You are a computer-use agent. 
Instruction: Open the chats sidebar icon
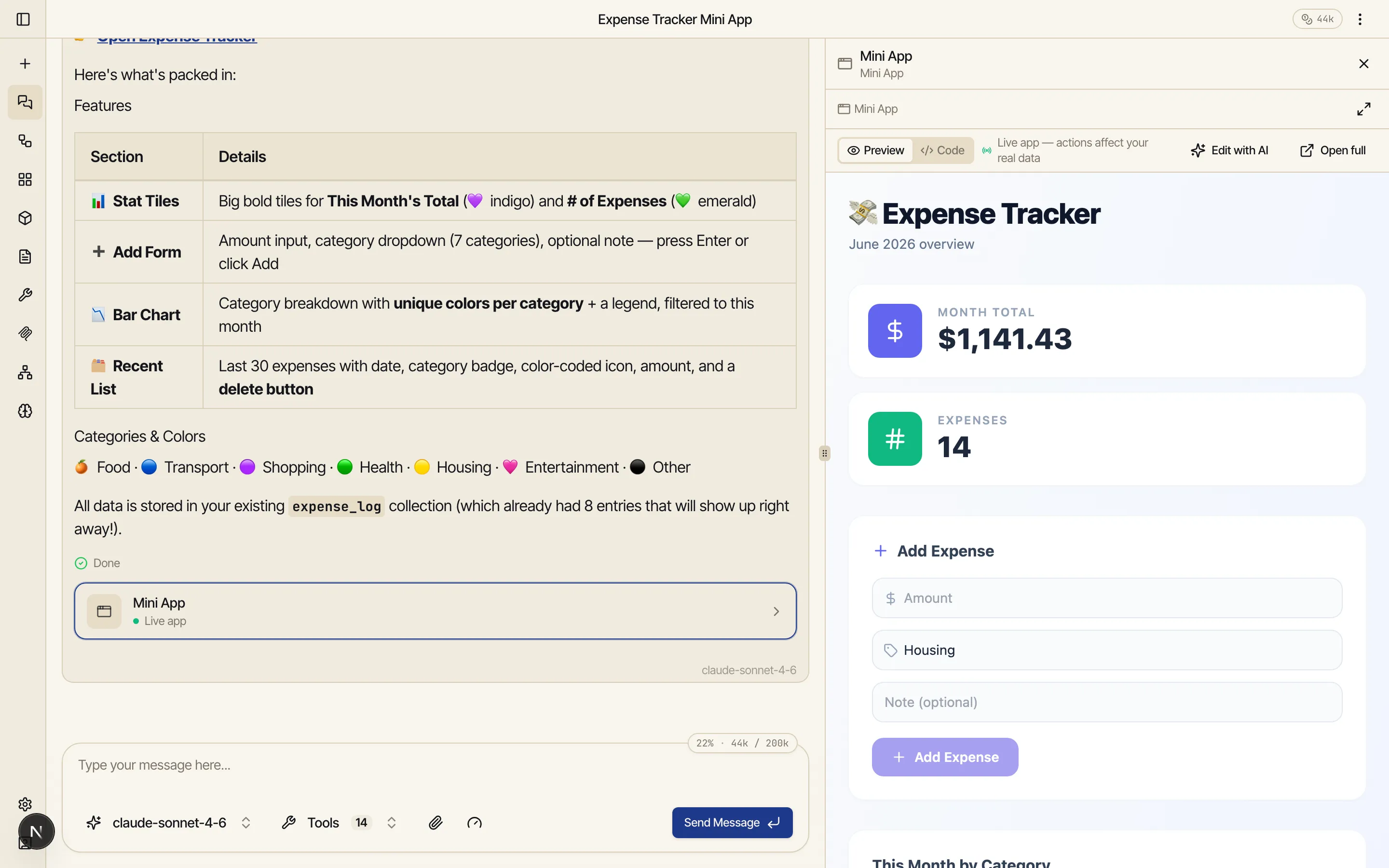pyautogui.click(x=25, y=102)
